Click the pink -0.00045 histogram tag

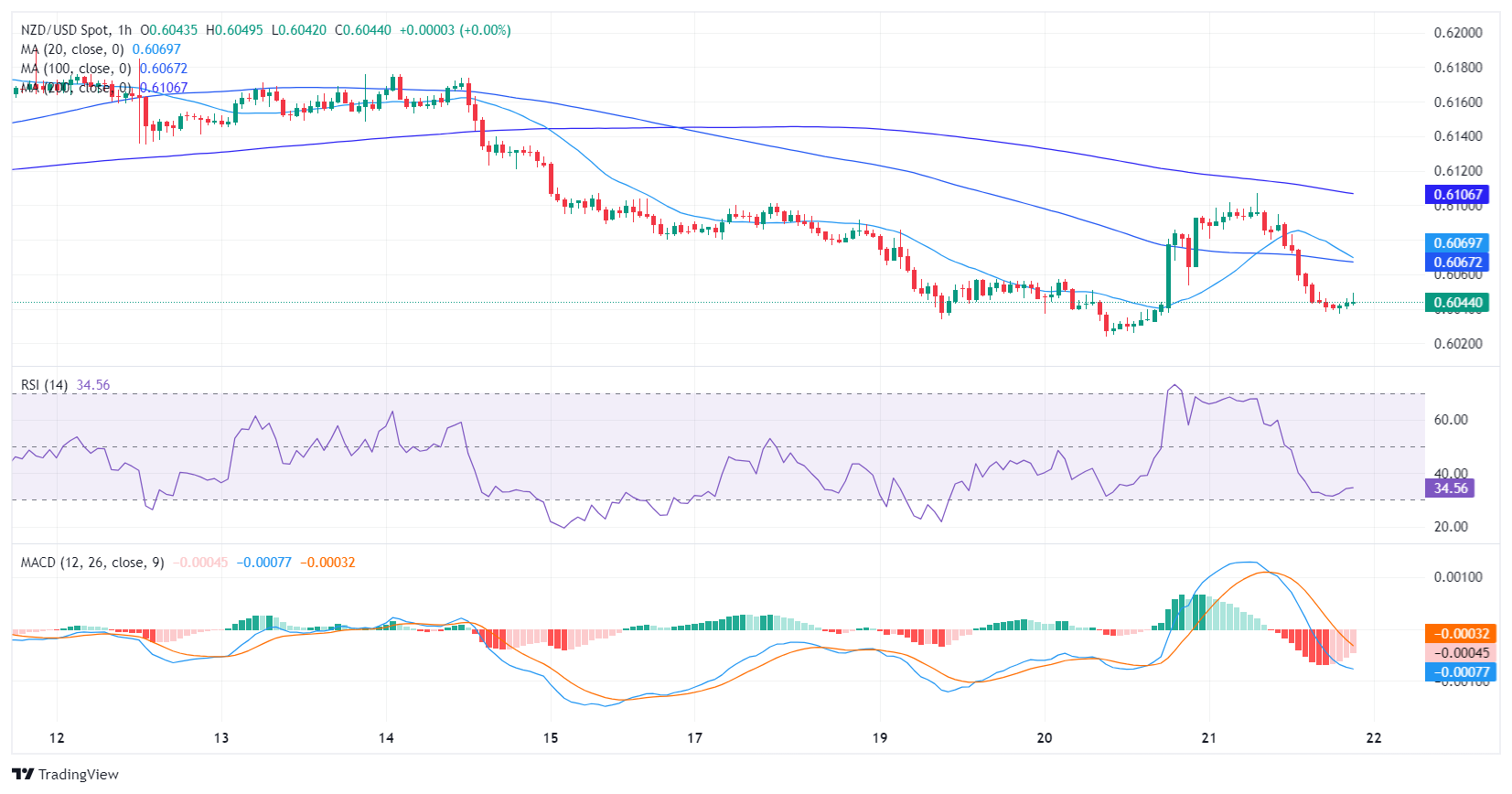(x=1461, y=652)
